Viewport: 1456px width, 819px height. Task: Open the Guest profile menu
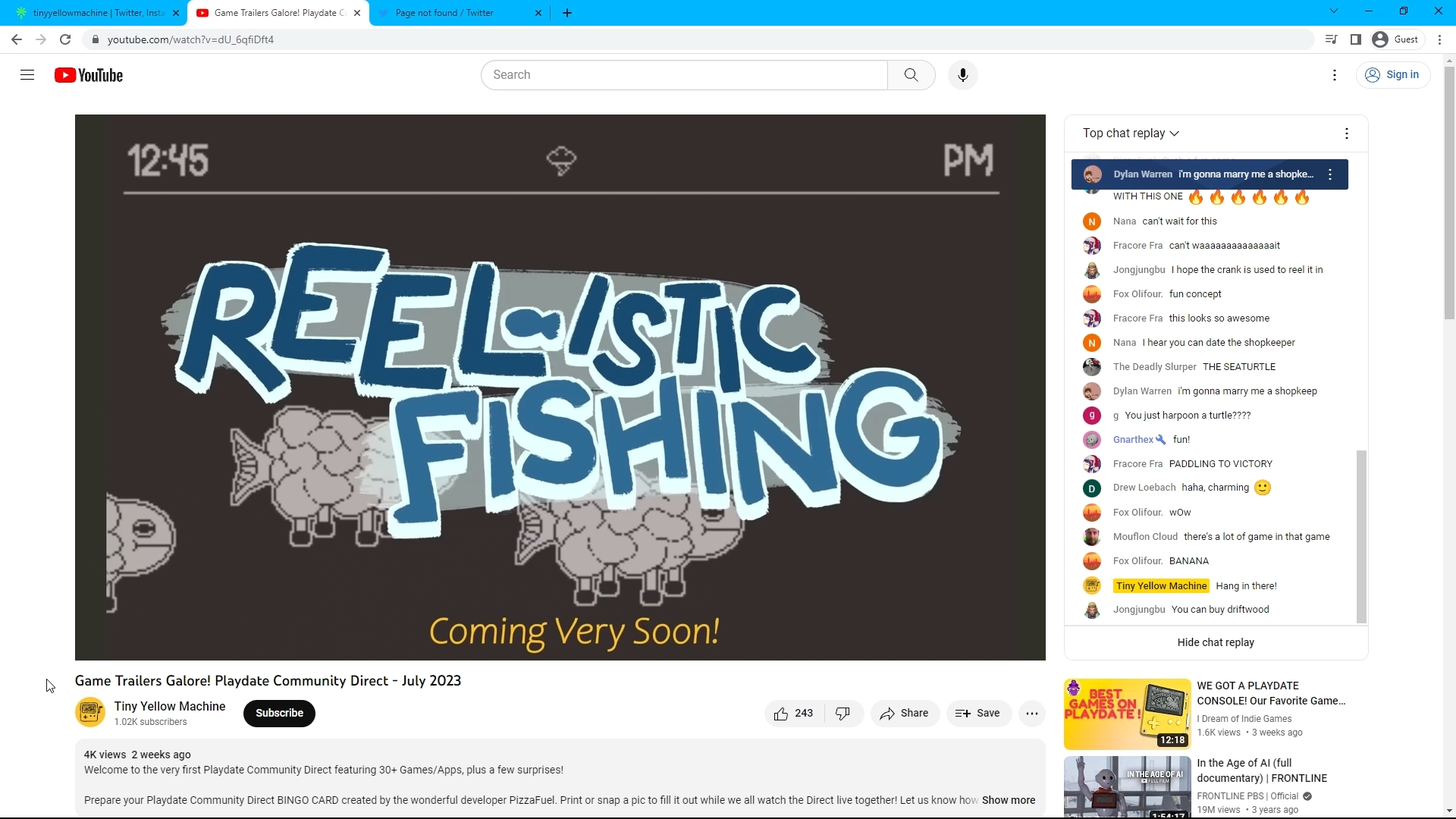point(1396,39)
